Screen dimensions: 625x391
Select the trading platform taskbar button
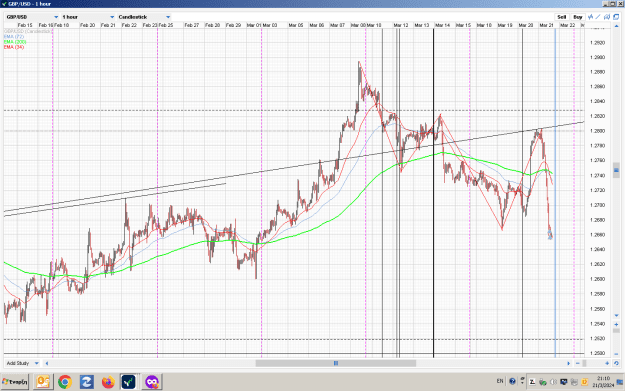(129, 382)
